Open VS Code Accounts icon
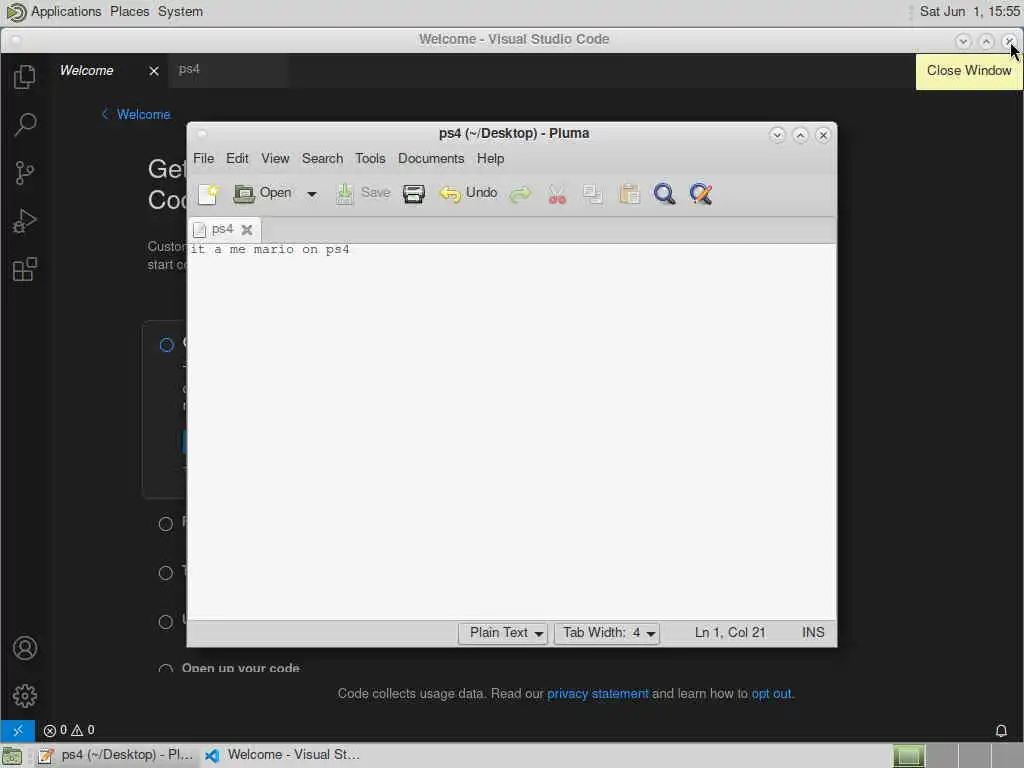Screen dimensions: 1024x768 coord(24,648)
